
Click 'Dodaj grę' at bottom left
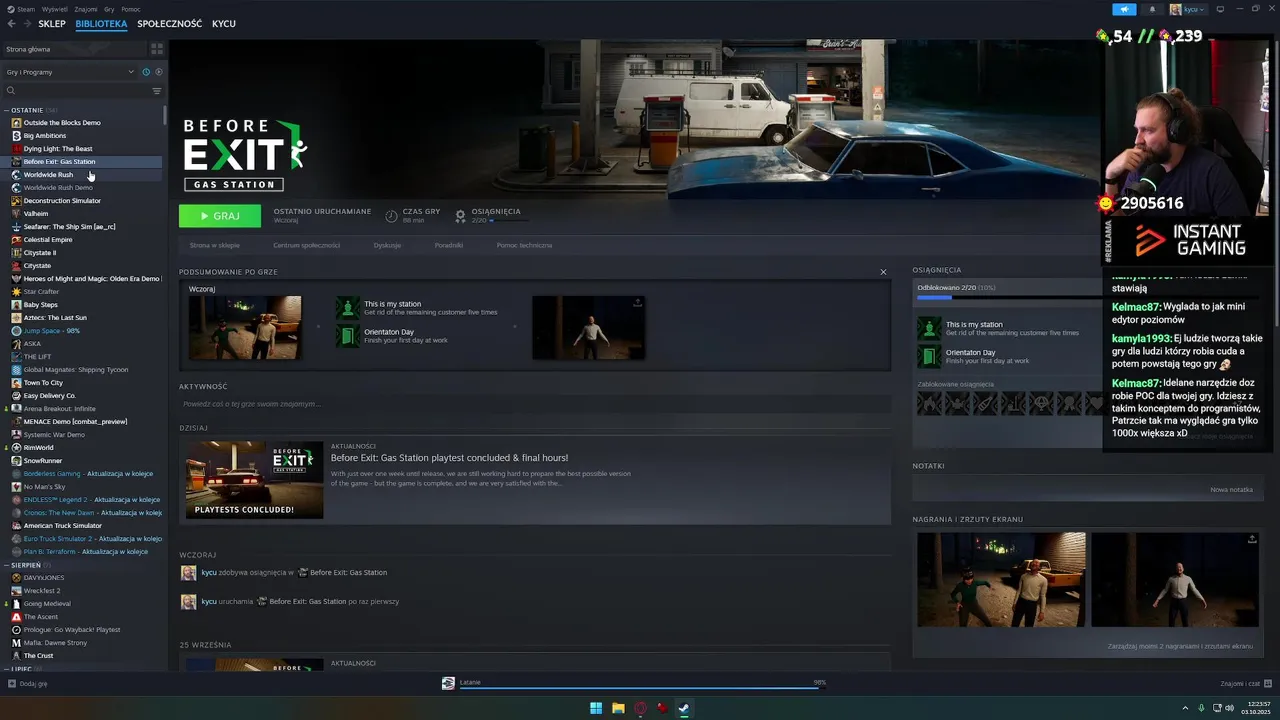[28, 684]
